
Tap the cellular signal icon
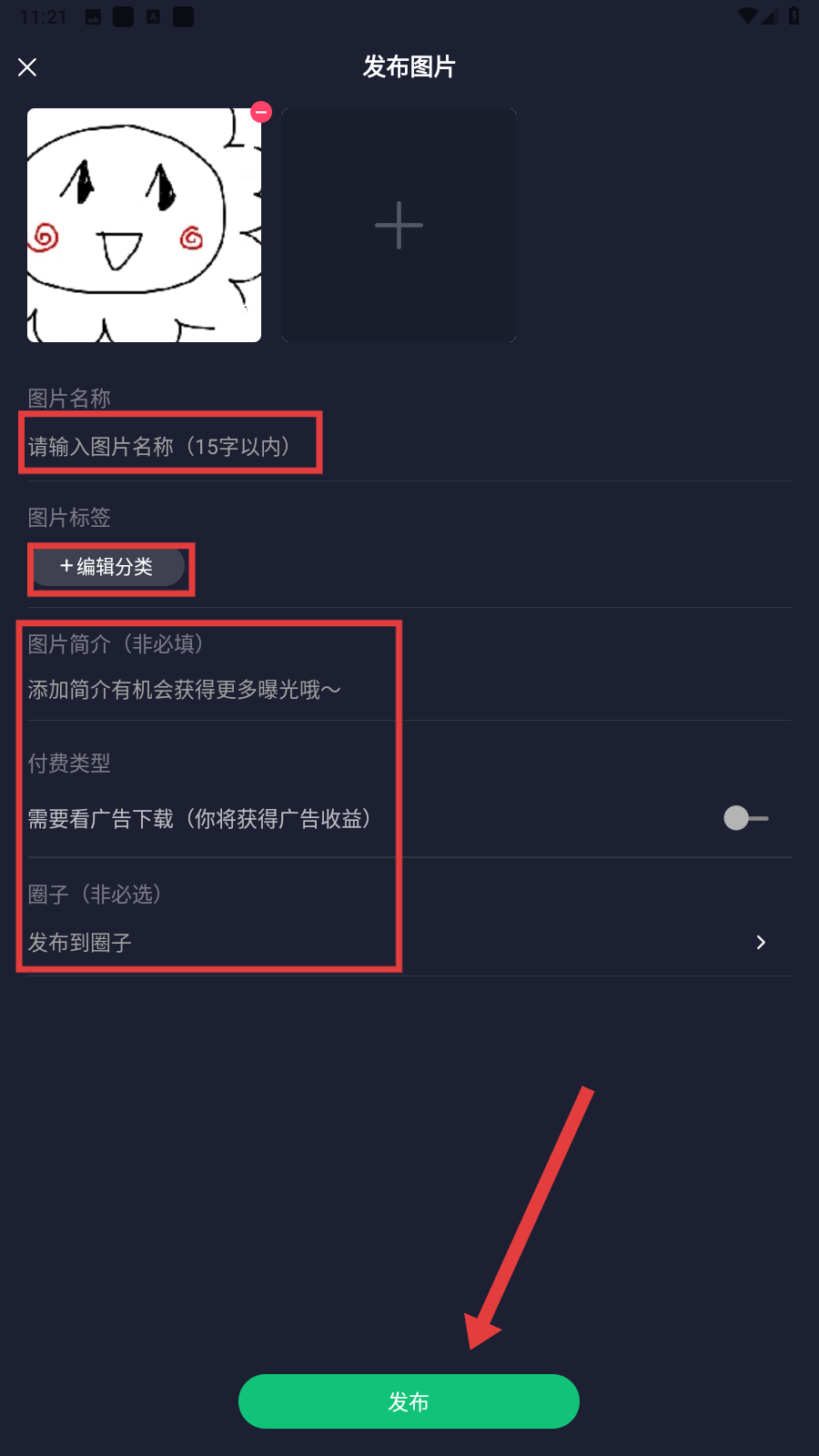pos(769,16)
